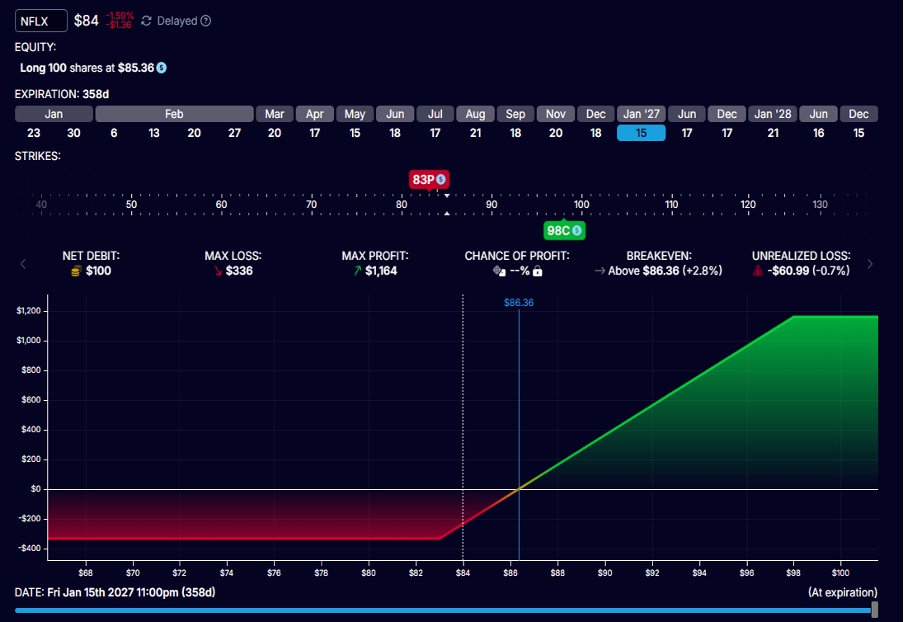Screen dimensions: 904x622
Task: Choose the Jan 23 expiration date
Action: point(34,133)
